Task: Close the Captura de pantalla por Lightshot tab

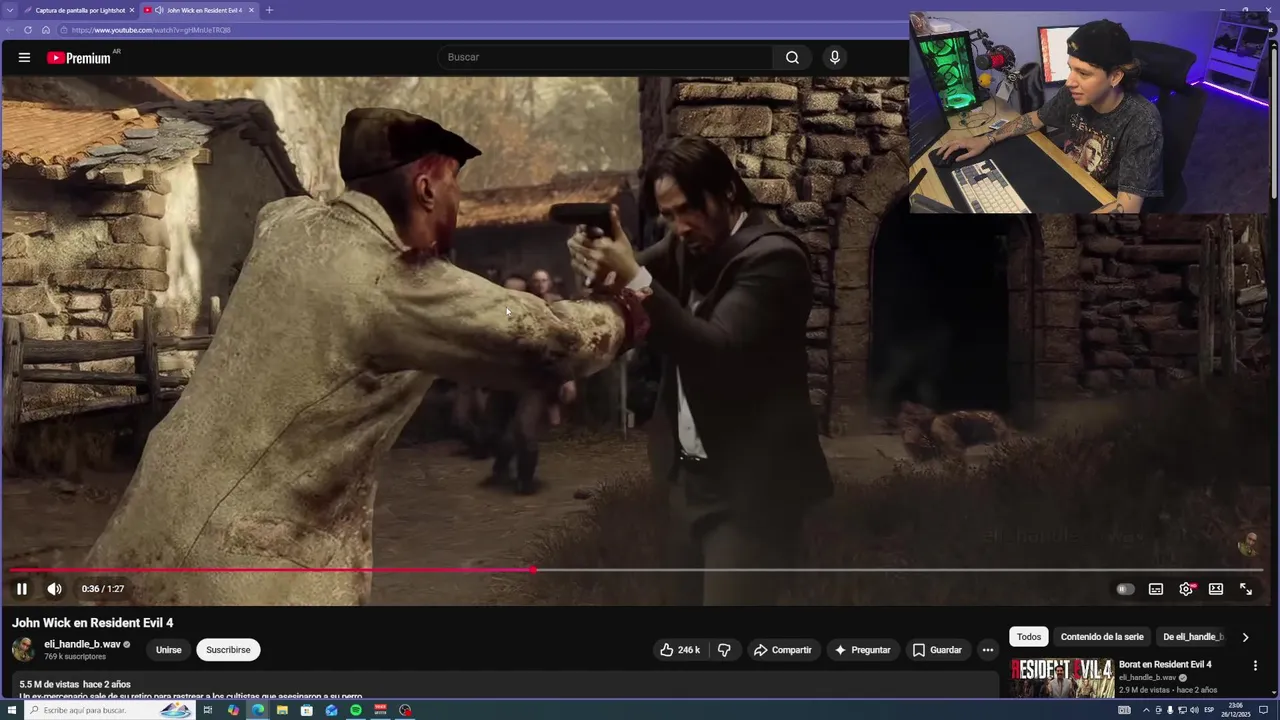Action: 131,10
